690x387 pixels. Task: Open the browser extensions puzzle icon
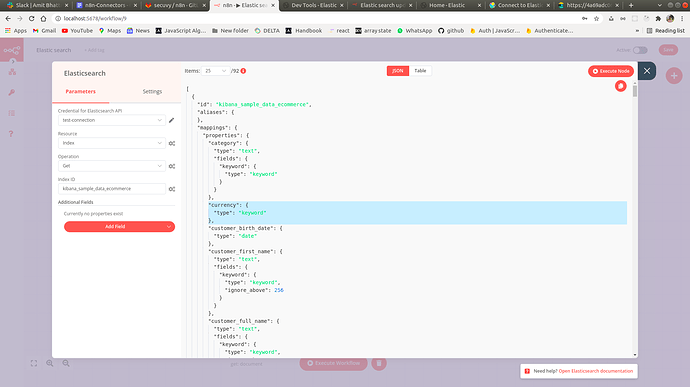coord(658,18)
